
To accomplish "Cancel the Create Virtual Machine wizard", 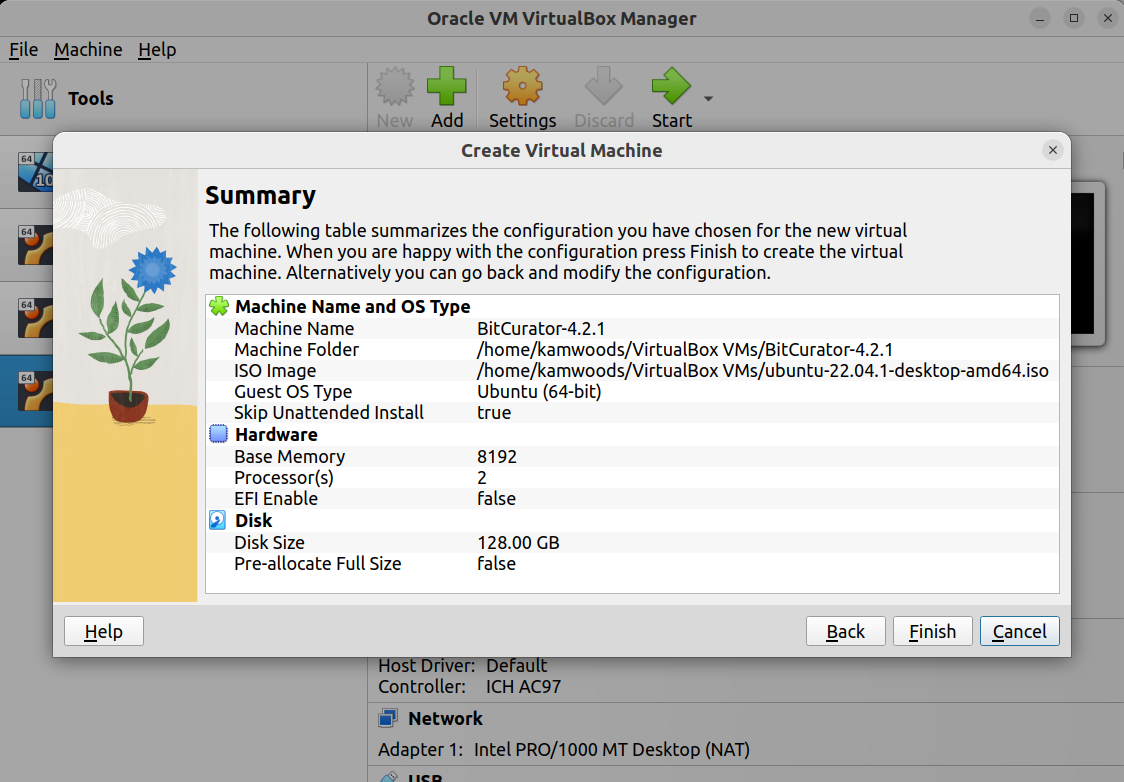I will coord(1019,631).
